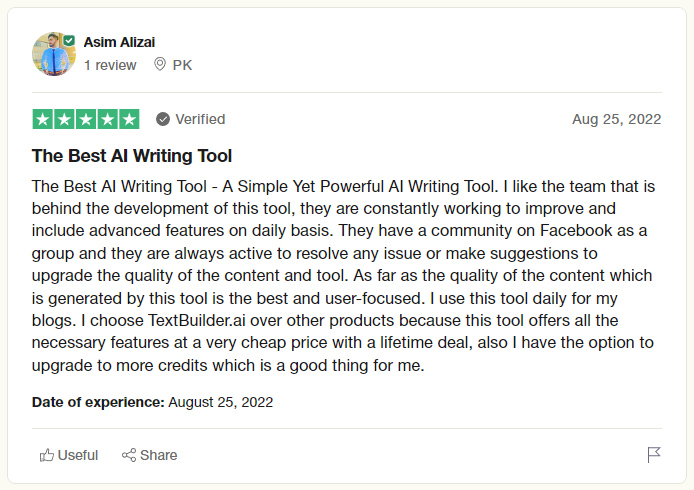The image size is (694, 490).
Task: Flag this review with the flag icon
Action: [654, 455]
